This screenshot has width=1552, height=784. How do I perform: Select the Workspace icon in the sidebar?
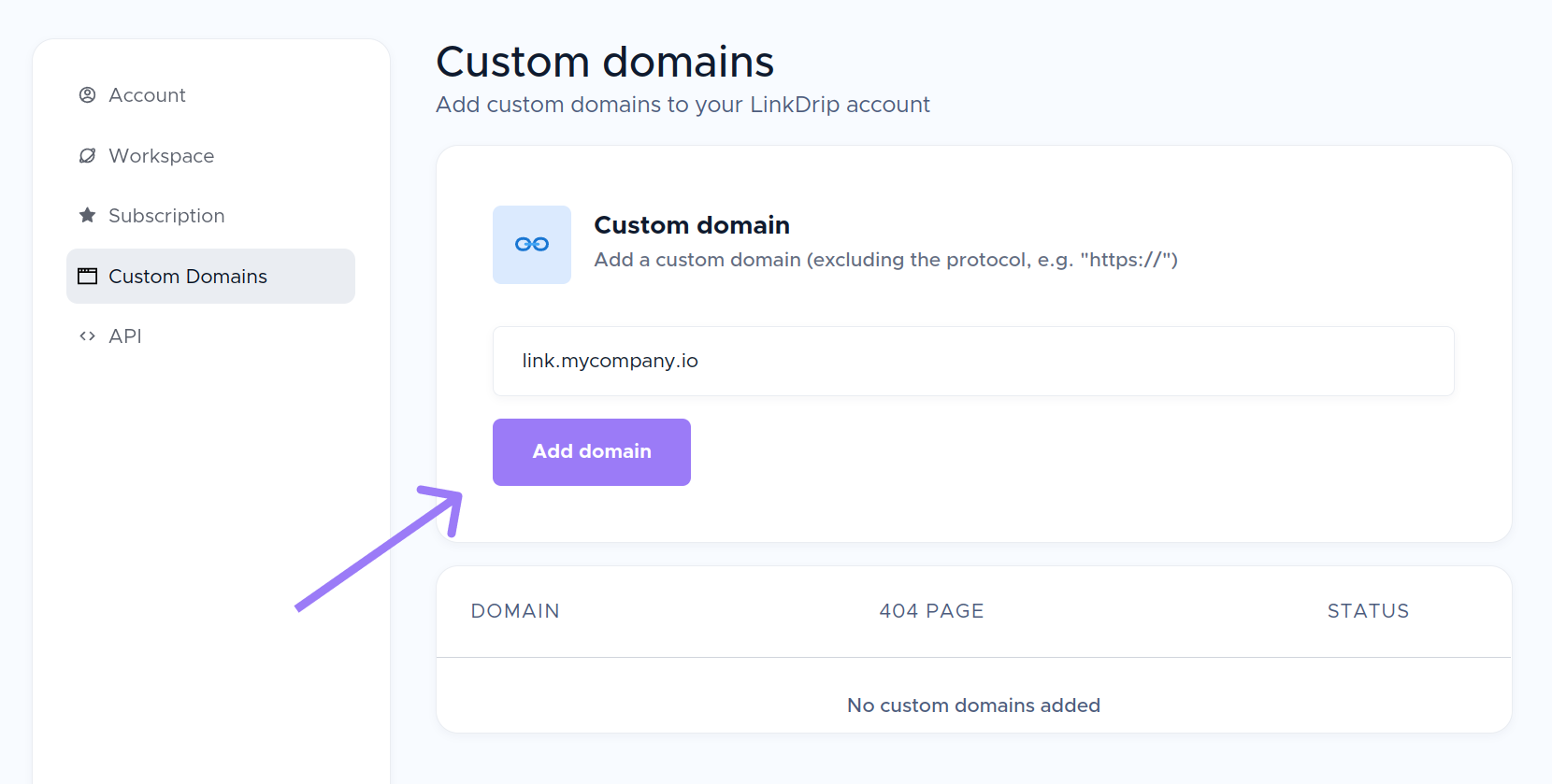(87, 155)
